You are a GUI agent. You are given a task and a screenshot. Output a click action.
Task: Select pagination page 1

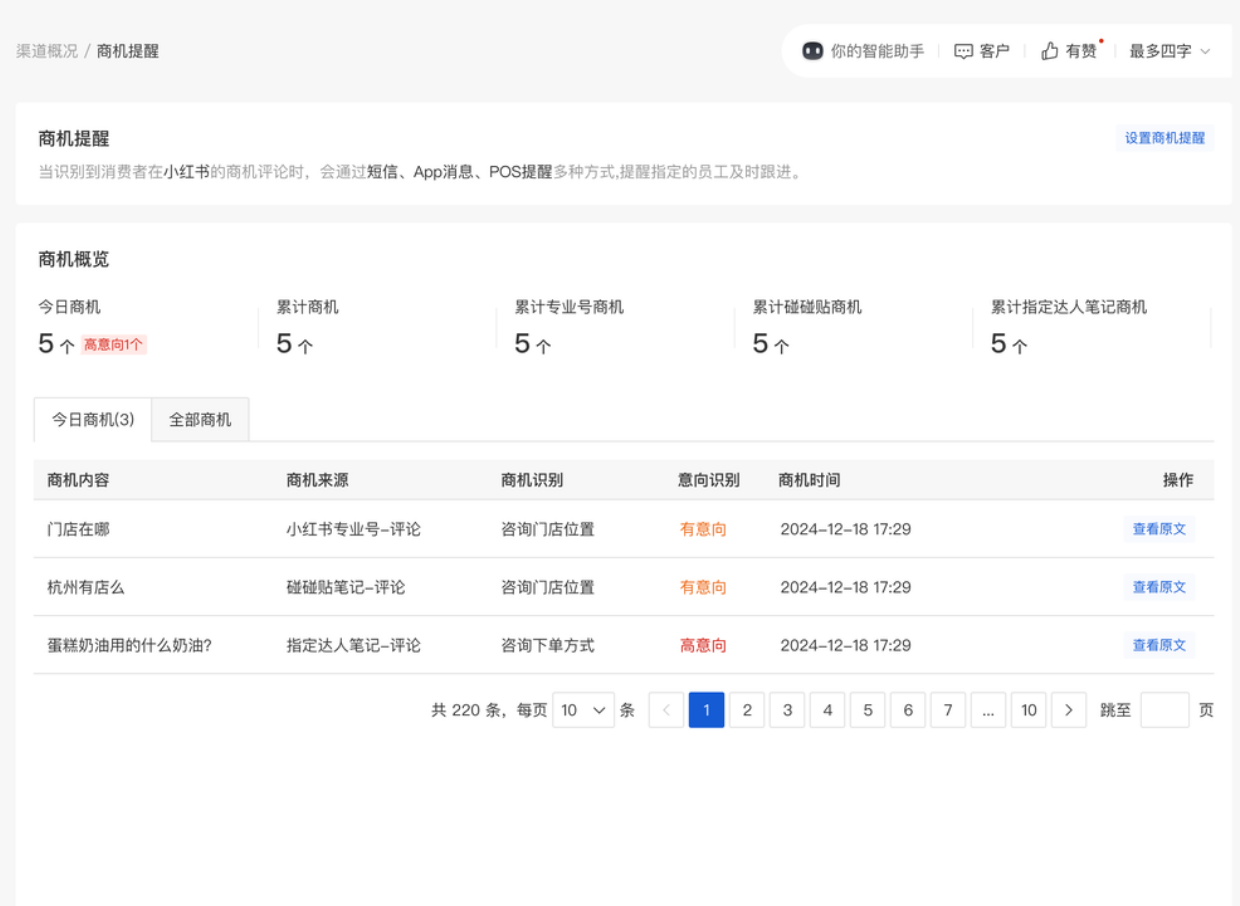pos(706,710)
